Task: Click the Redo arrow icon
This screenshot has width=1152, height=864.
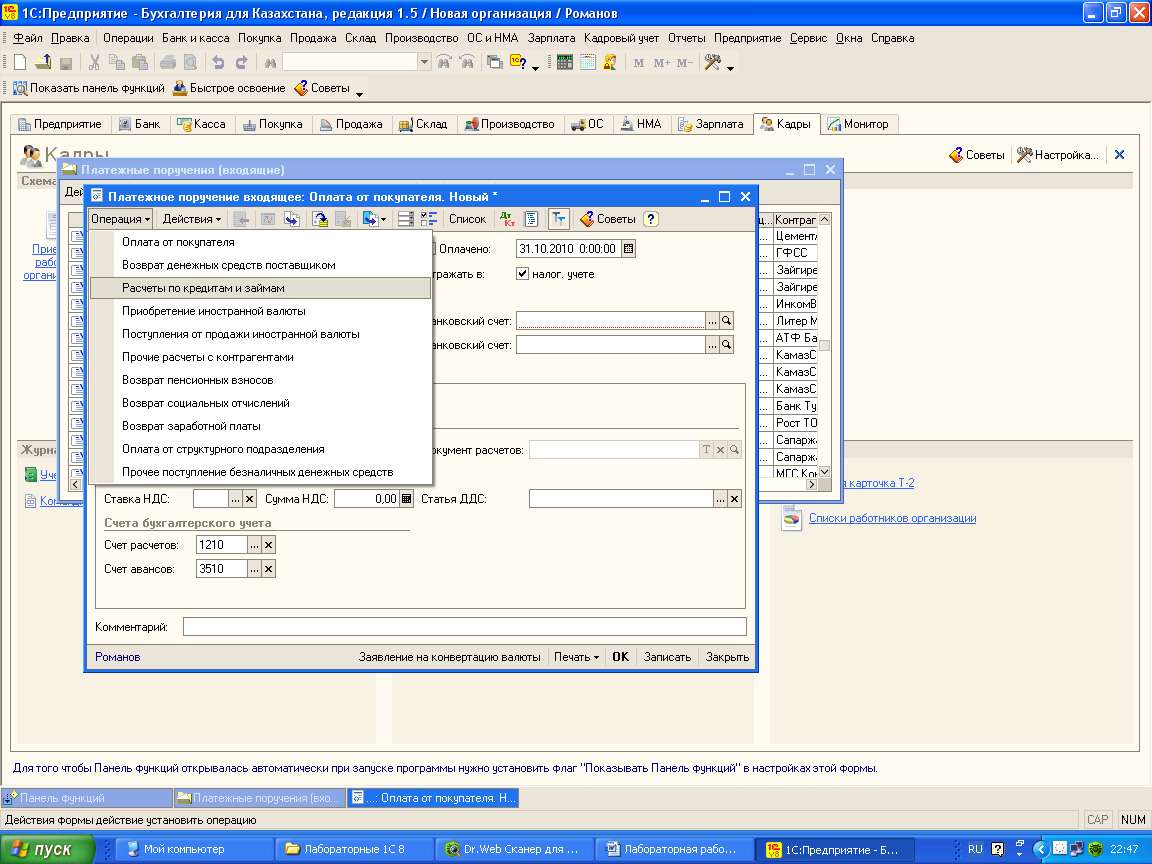Action: click(242, 63)
